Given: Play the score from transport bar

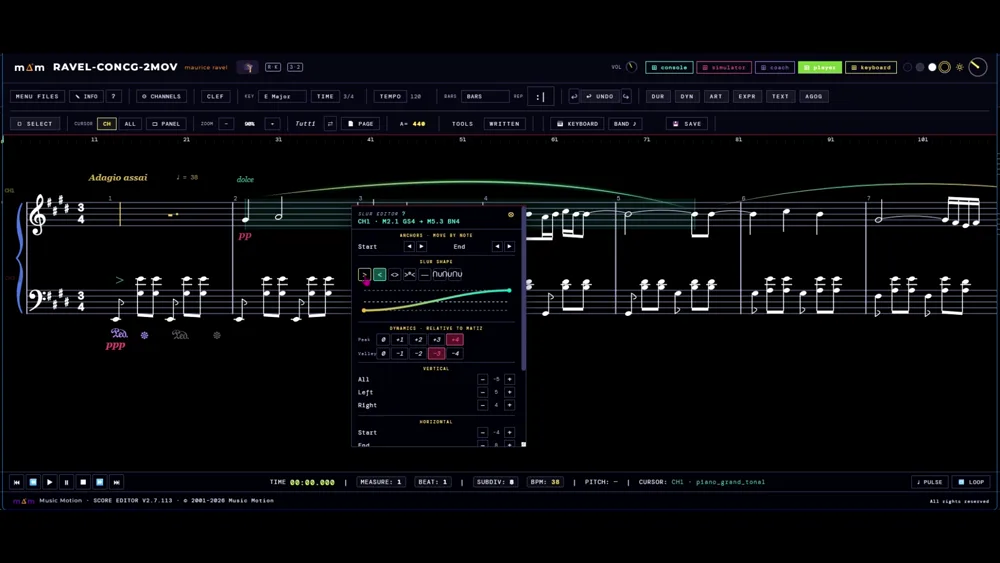Looking at the screenshot, I should point(49,482).
